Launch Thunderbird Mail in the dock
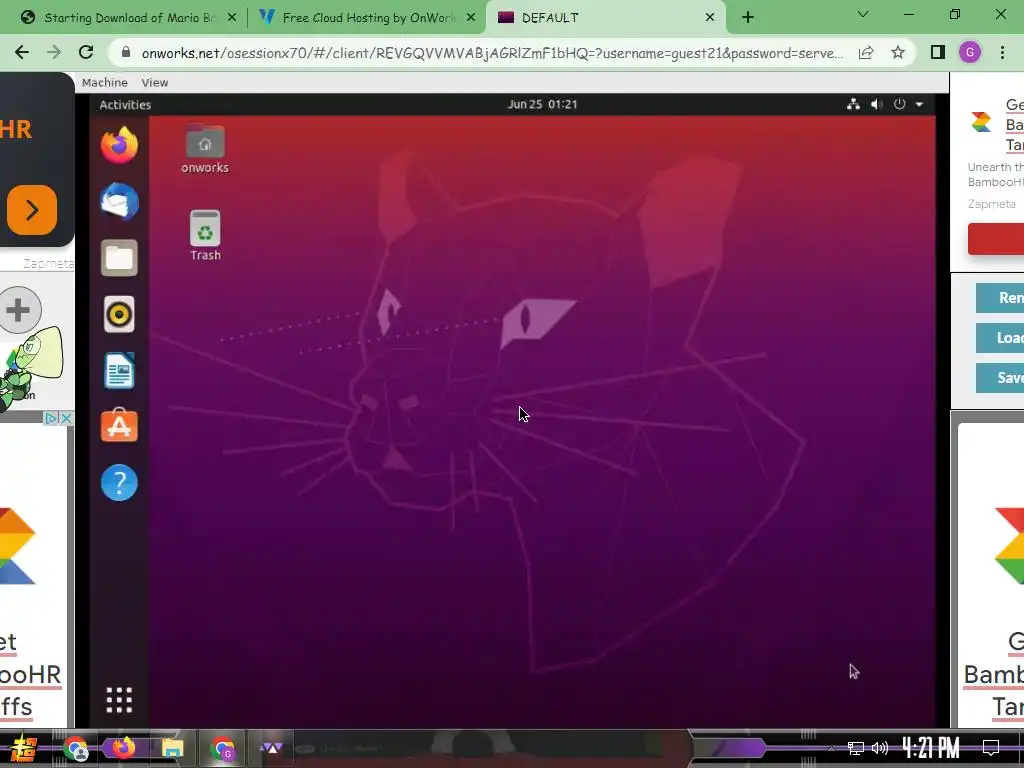The height and width of the screenshot is (768, 1024). 120,201
